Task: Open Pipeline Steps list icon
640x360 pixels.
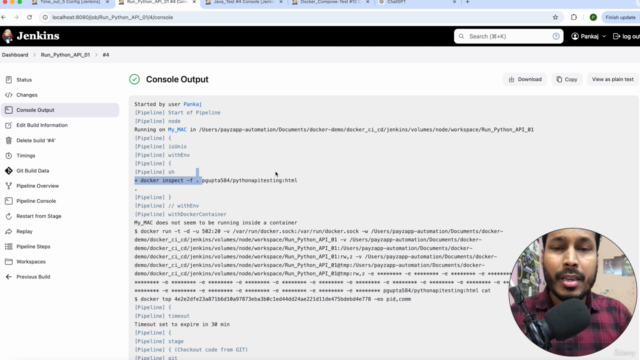Action: click(9, 247)
